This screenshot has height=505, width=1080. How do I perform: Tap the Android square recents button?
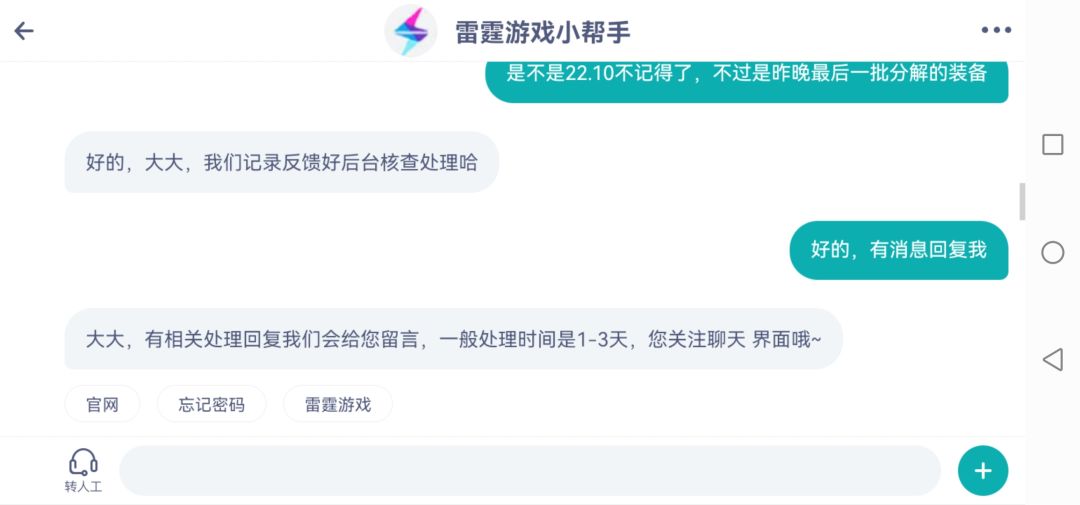tap(1052, 145)
